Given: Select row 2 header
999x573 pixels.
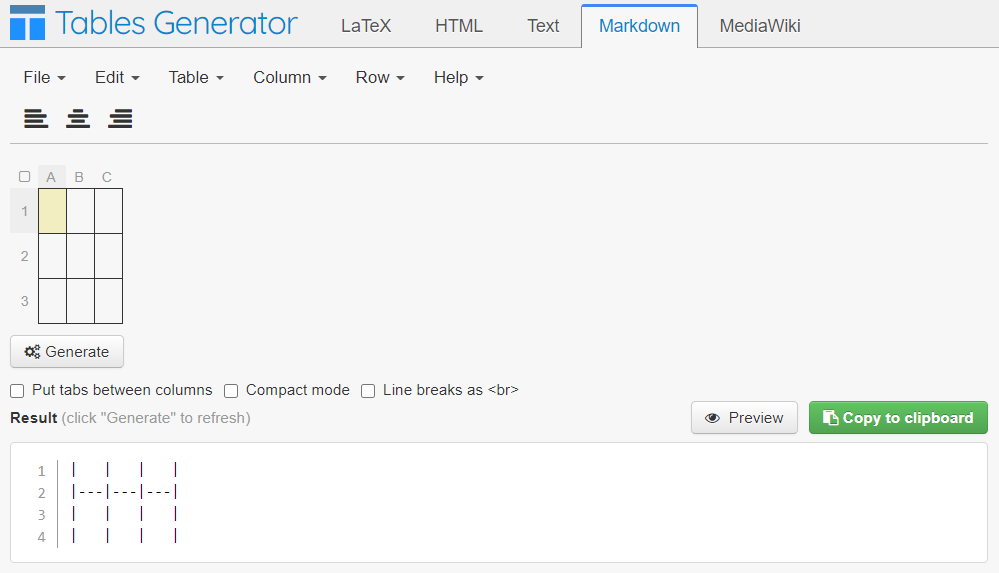Looking at the screenshot, I should pyautogui.click(x=24, y=256).
